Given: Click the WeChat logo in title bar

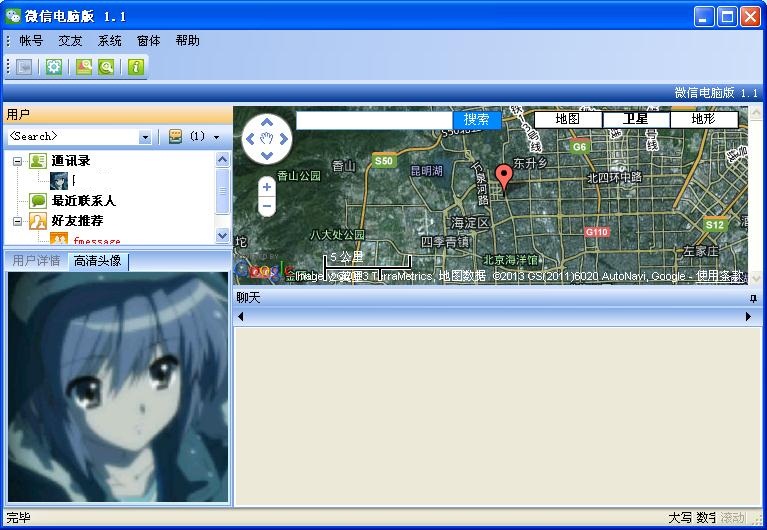Looking at the screenshot, I should coord(13,16).
